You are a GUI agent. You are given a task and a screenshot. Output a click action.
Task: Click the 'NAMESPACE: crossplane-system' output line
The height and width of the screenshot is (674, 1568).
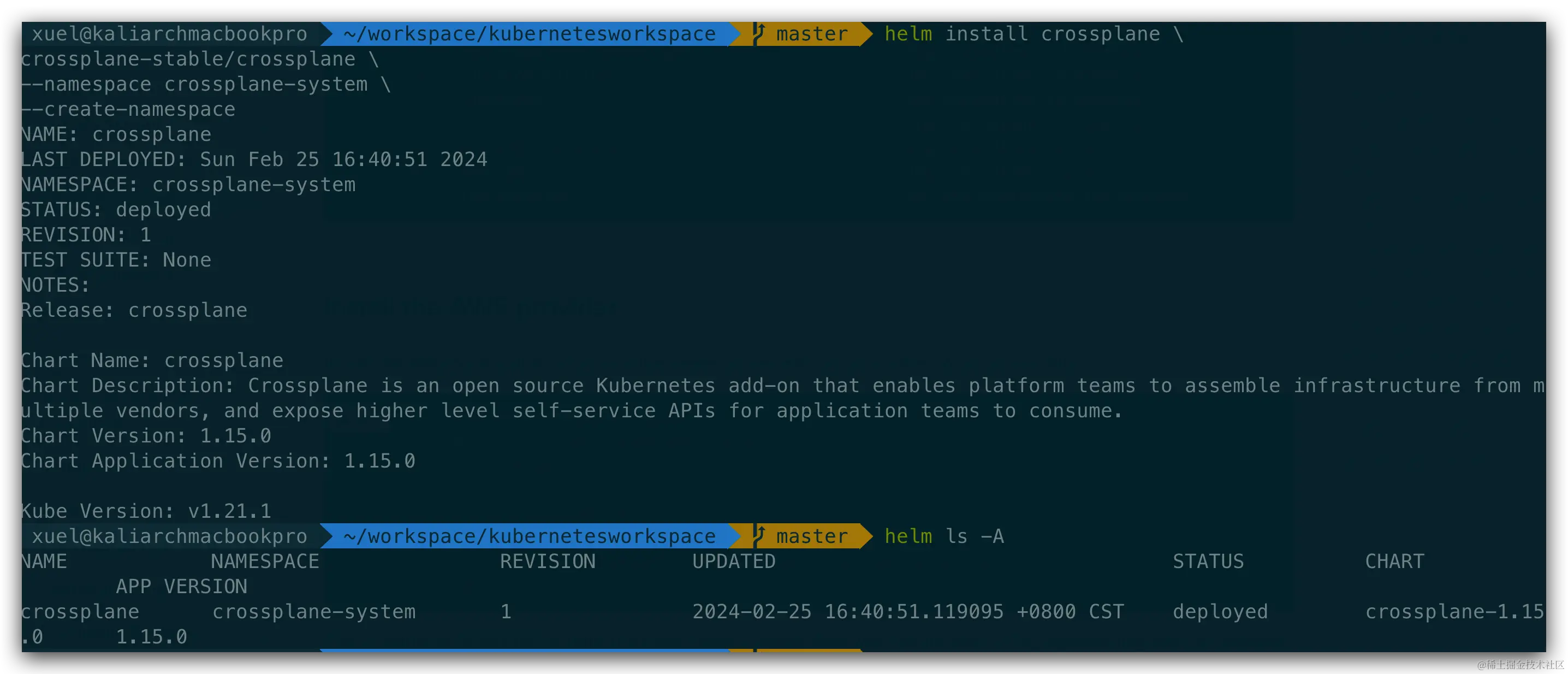coord(188,185)
